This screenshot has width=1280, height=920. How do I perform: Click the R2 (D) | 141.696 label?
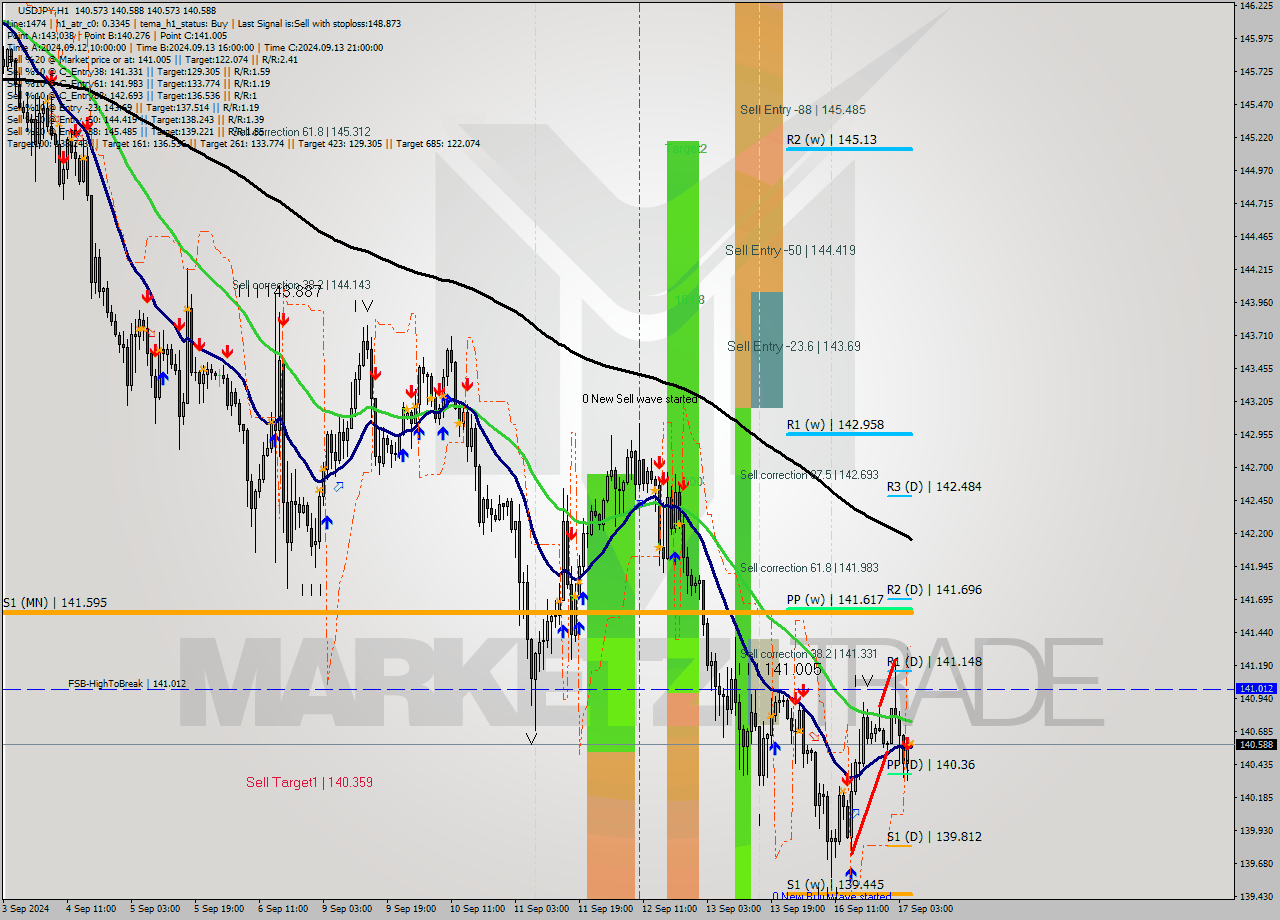(934, 590)
